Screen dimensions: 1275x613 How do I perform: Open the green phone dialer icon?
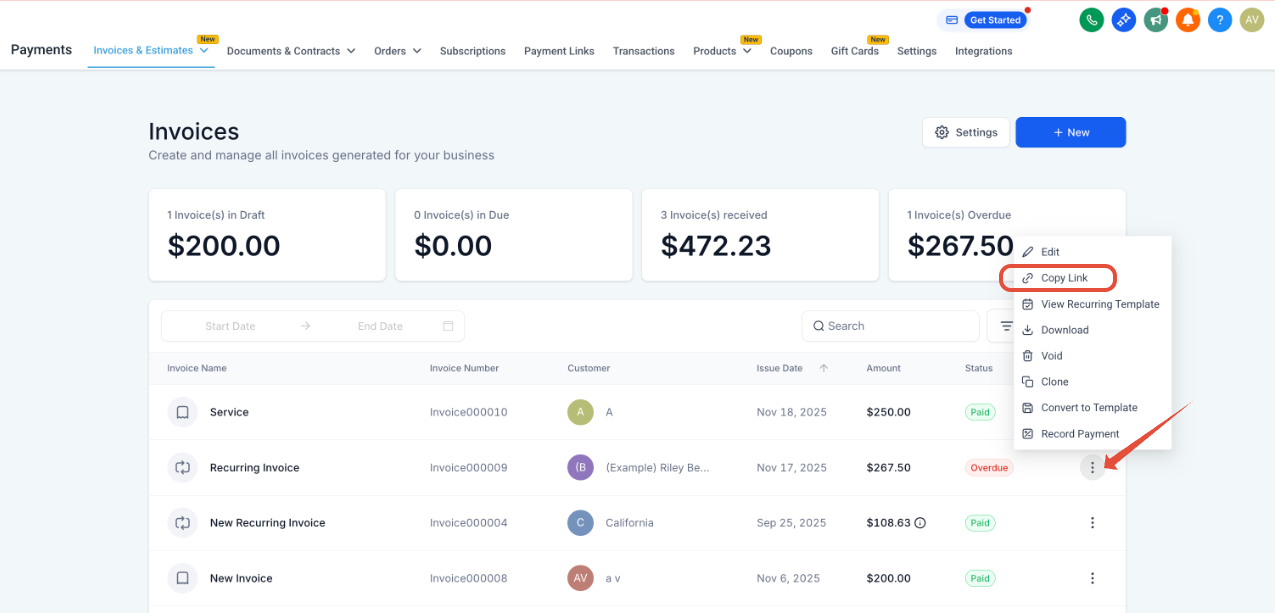click(1092, 20)
